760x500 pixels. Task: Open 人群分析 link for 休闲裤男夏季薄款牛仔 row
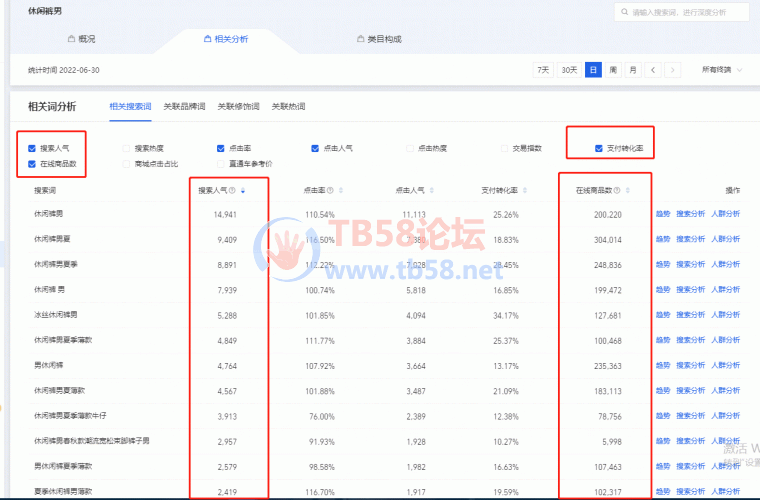pos(726,415)
